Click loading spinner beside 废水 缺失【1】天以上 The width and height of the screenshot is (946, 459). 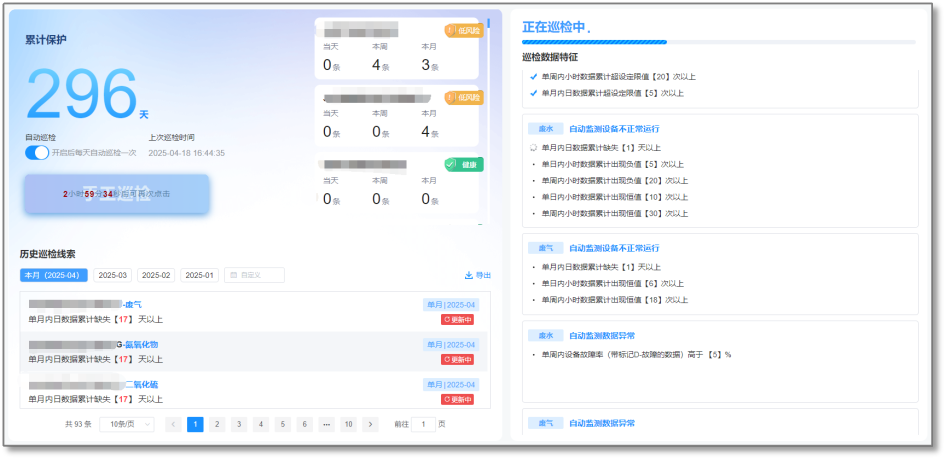point(533,147)
